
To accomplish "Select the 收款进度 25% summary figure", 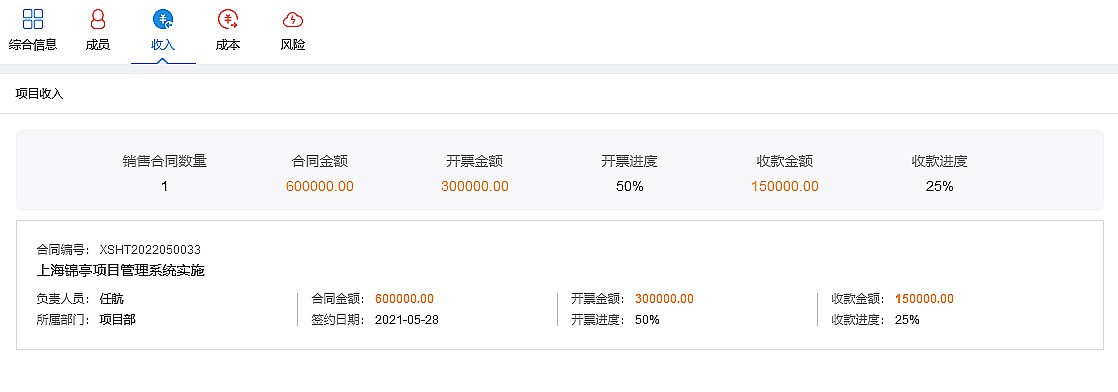I will click(x=940, y=187).
